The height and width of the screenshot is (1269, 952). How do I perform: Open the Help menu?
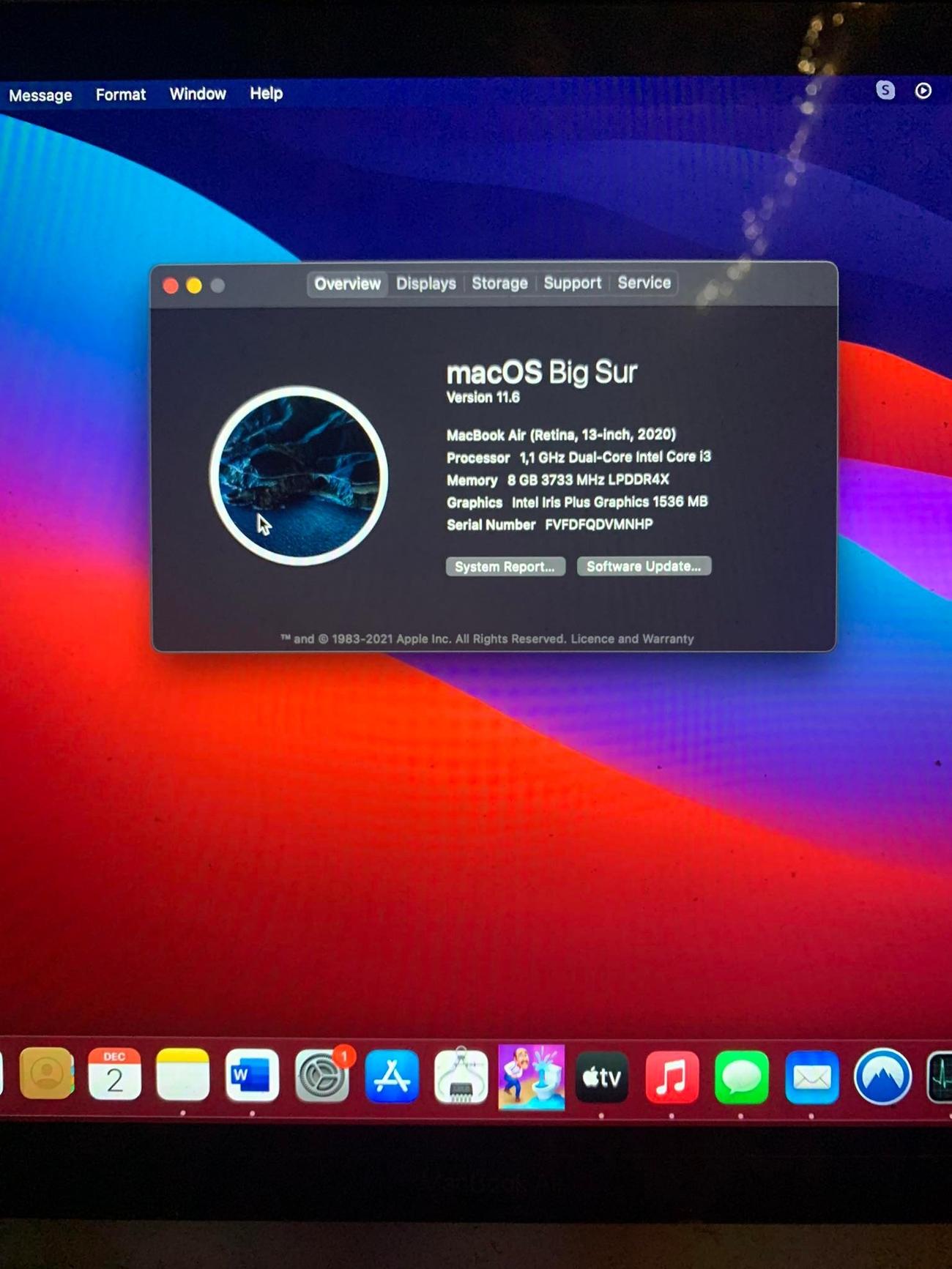[x=266, y=93]
